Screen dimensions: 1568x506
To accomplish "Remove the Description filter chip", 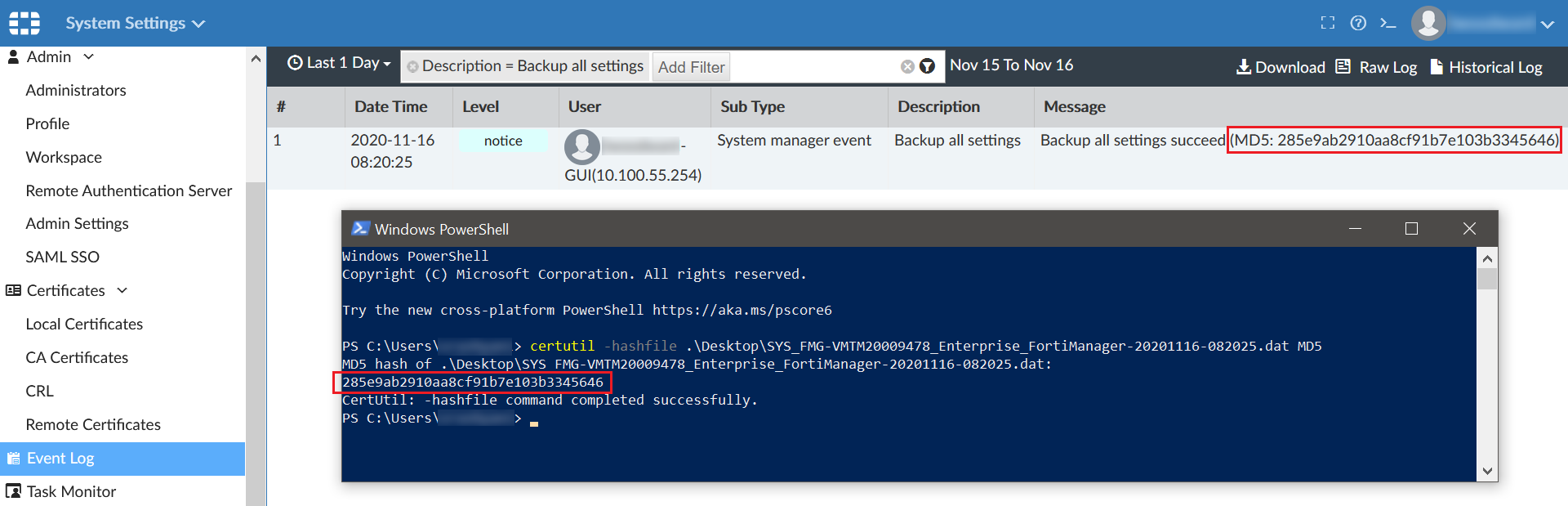I will tap(413, 67).
